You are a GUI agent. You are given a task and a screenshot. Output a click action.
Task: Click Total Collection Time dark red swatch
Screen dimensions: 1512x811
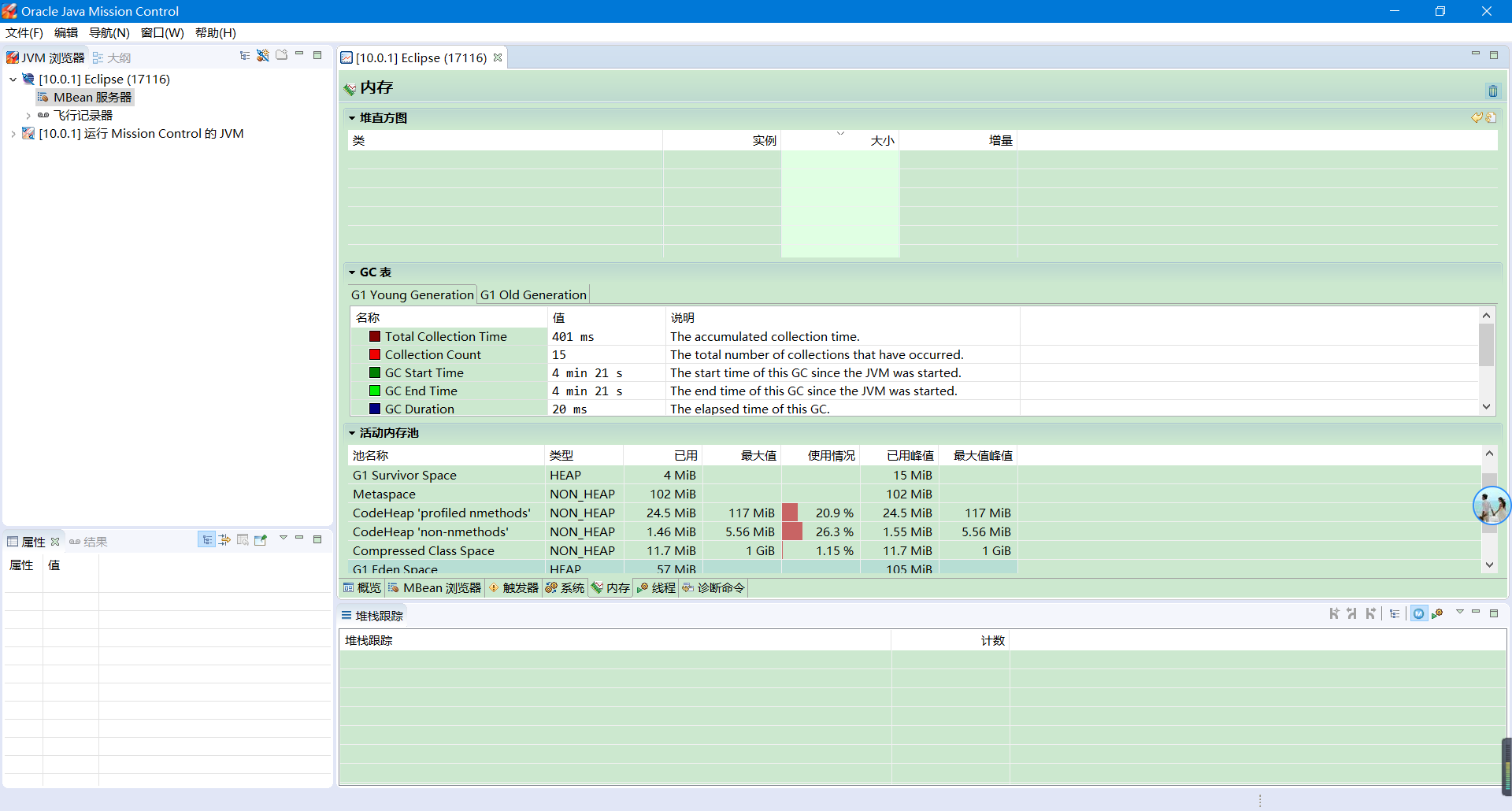coord(375,336)
